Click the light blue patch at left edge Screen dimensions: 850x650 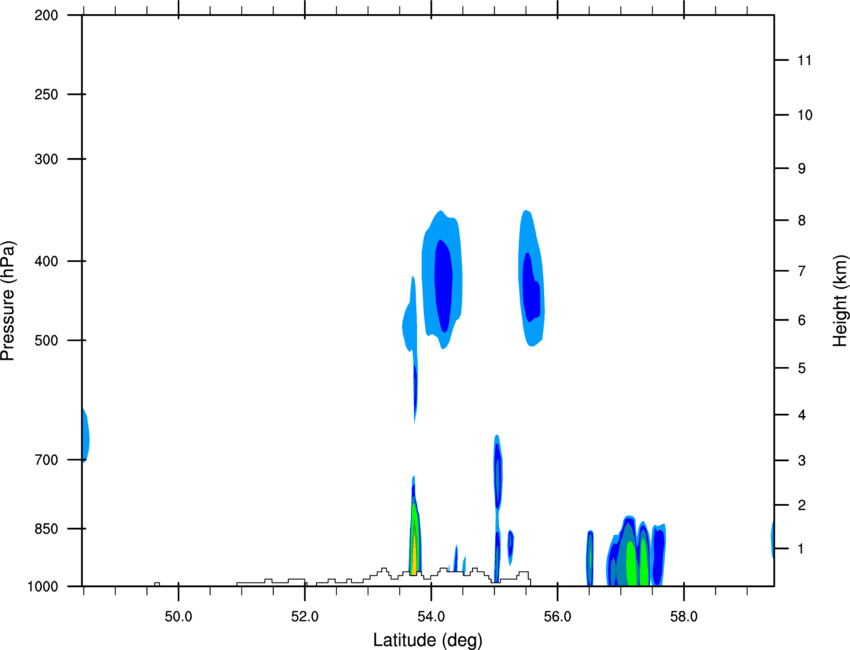tap(86, 435)
